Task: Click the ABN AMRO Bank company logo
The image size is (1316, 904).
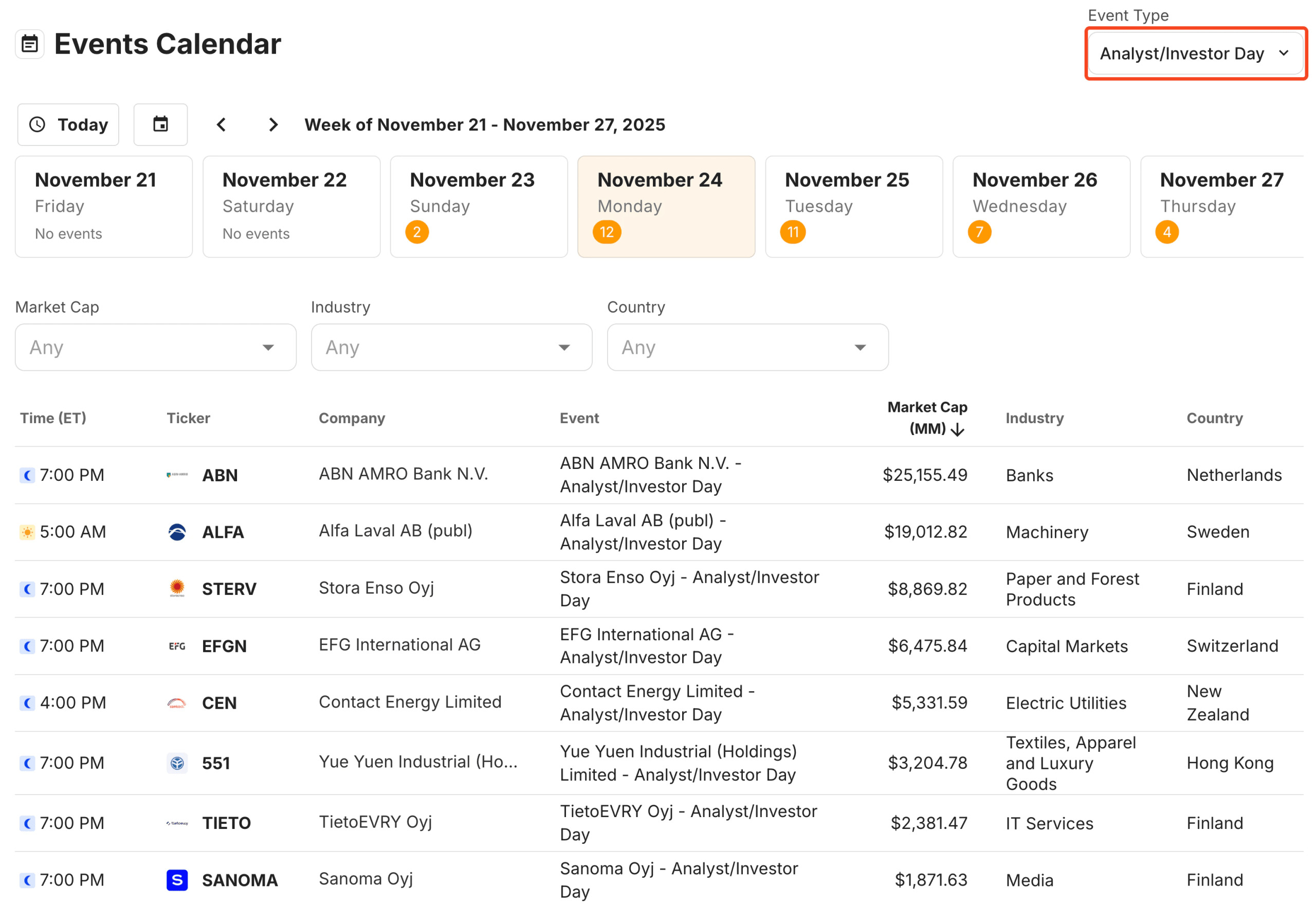Action: 177,475
